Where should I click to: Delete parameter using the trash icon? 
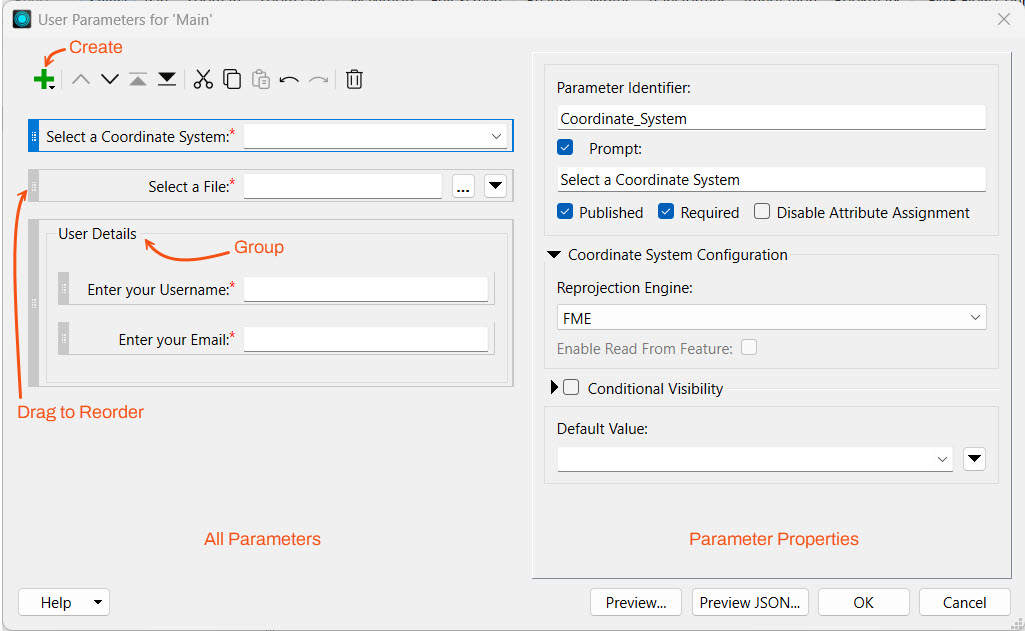pyautogui.click(x=354, y=79)
